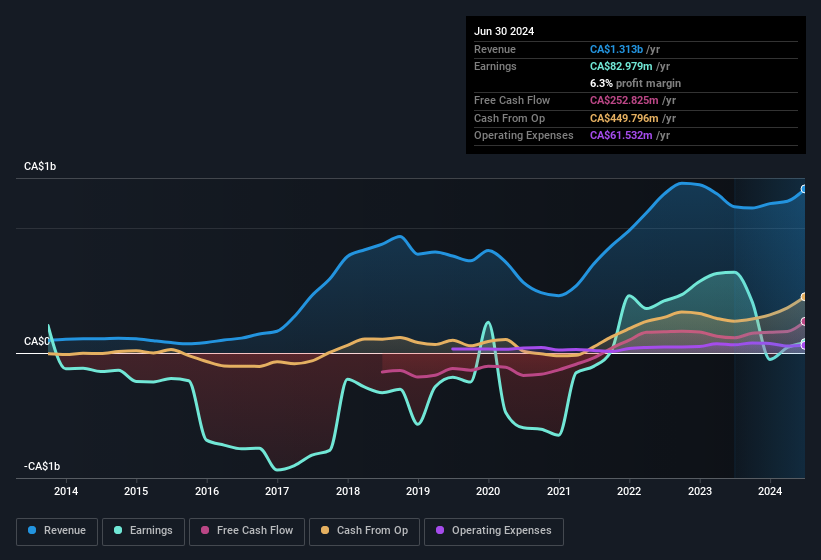
Task: Click the 2018 x-axis label
Action: 348,491
